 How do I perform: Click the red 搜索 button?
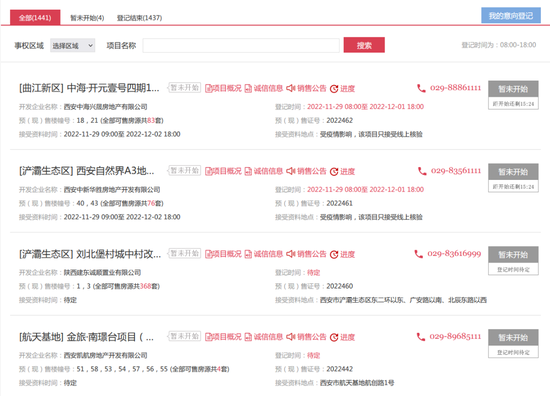(364, 45)
